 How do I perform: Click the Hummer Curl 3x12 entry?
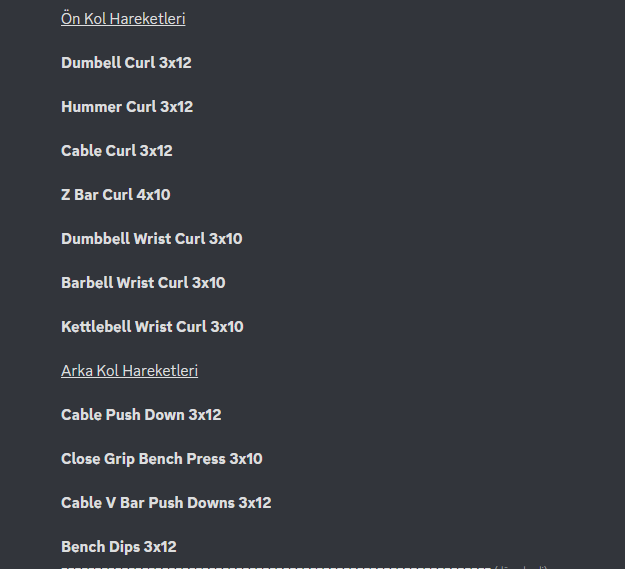click(x=127, y=107)
